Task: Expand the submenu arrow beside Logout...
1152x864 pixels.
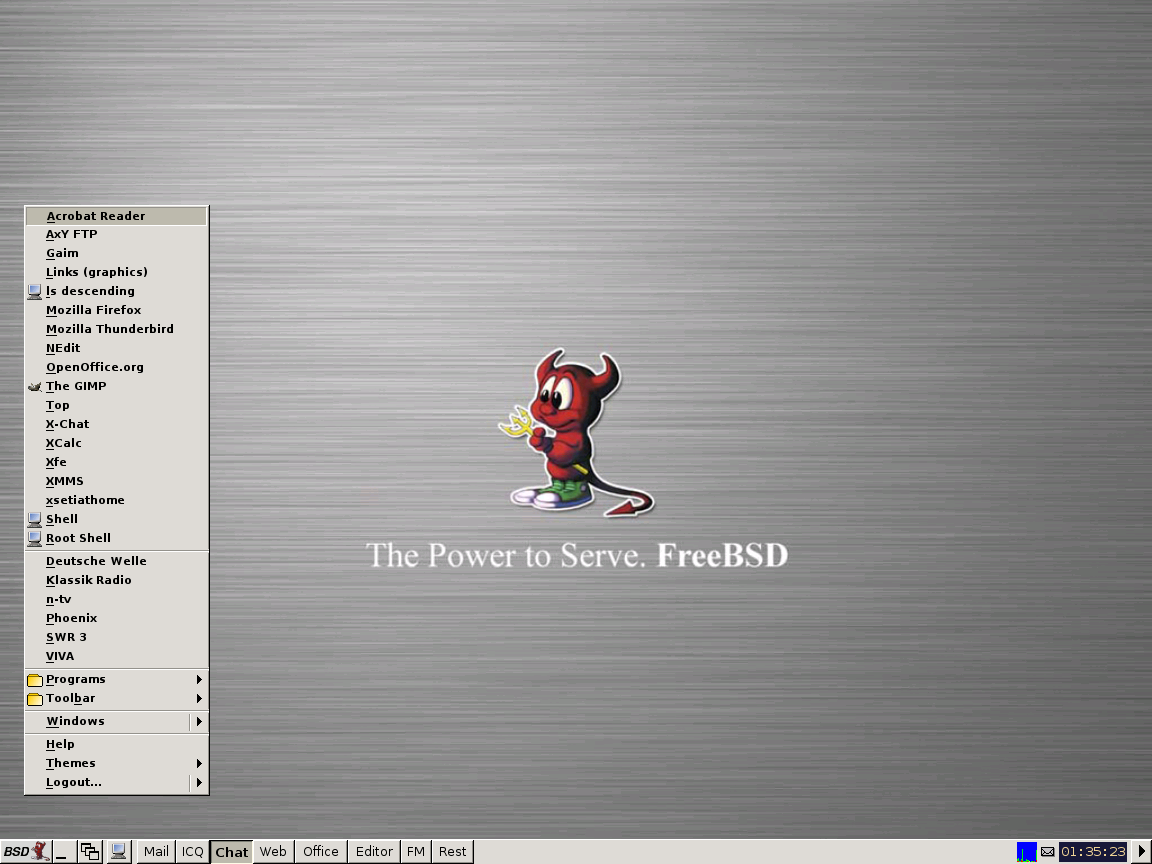Action: (199, 783)
